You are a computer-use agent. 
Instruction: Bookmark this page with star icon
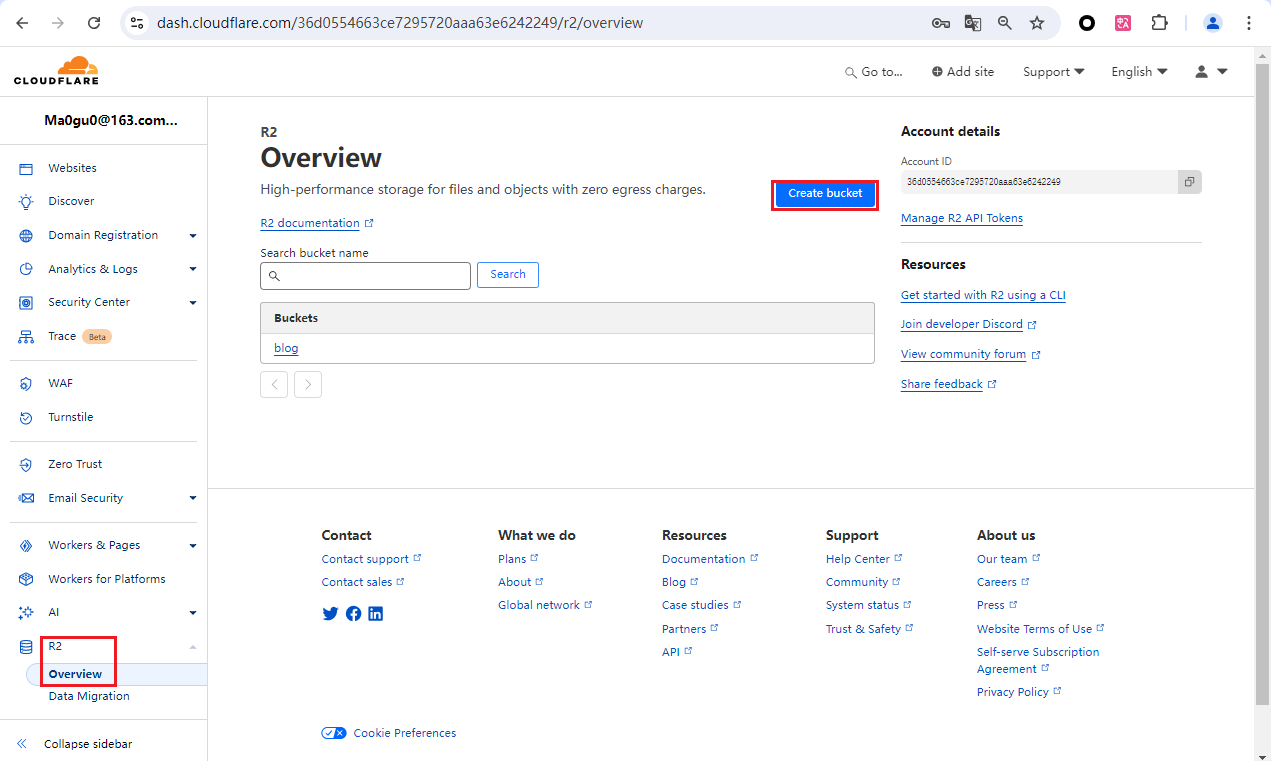[x=1037, y=23]
